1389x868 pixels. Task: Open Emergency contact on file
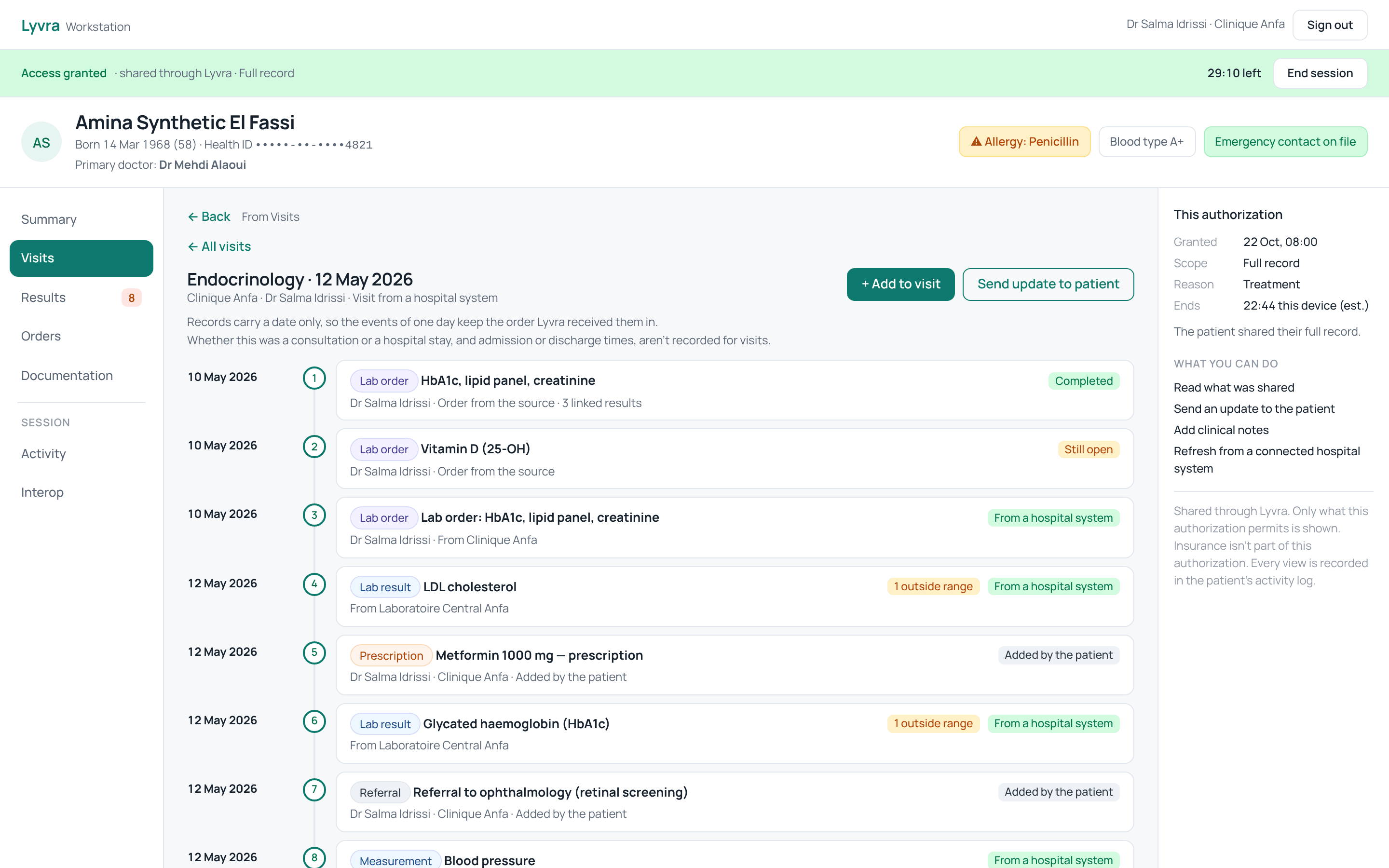click(x=1285, y=142)
